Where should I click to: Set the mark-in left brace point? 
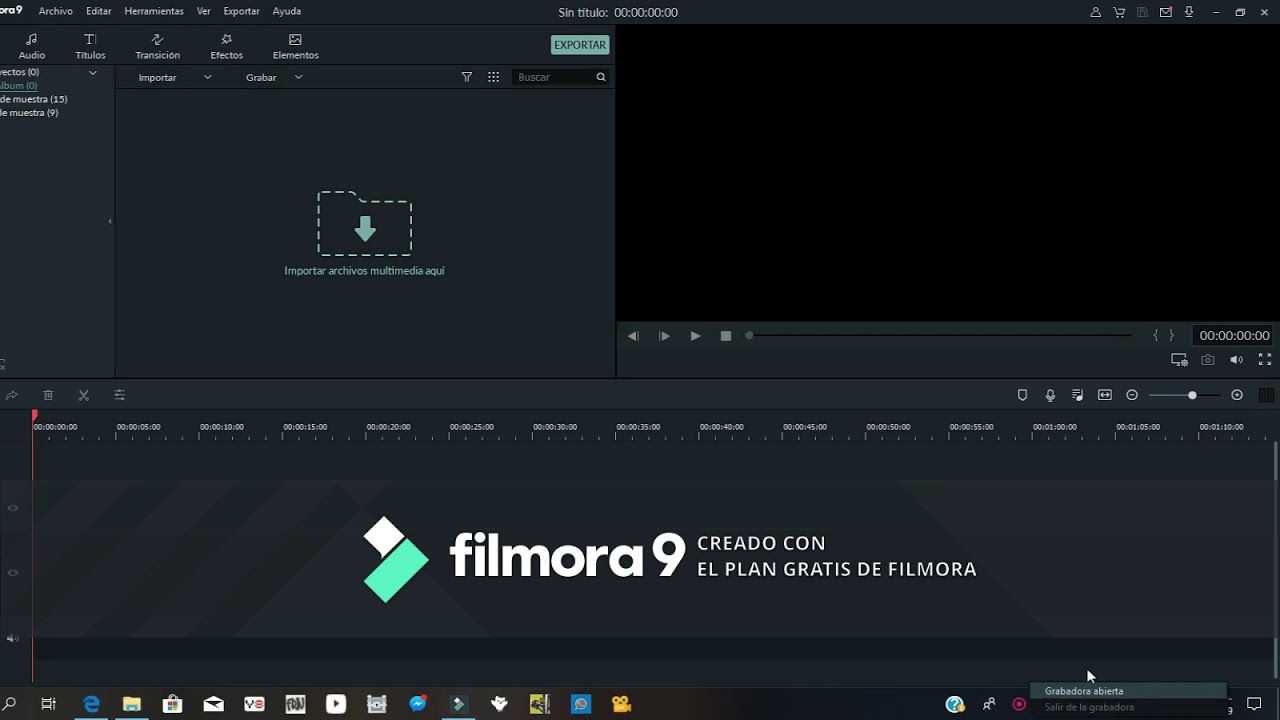coord(1156,336)
